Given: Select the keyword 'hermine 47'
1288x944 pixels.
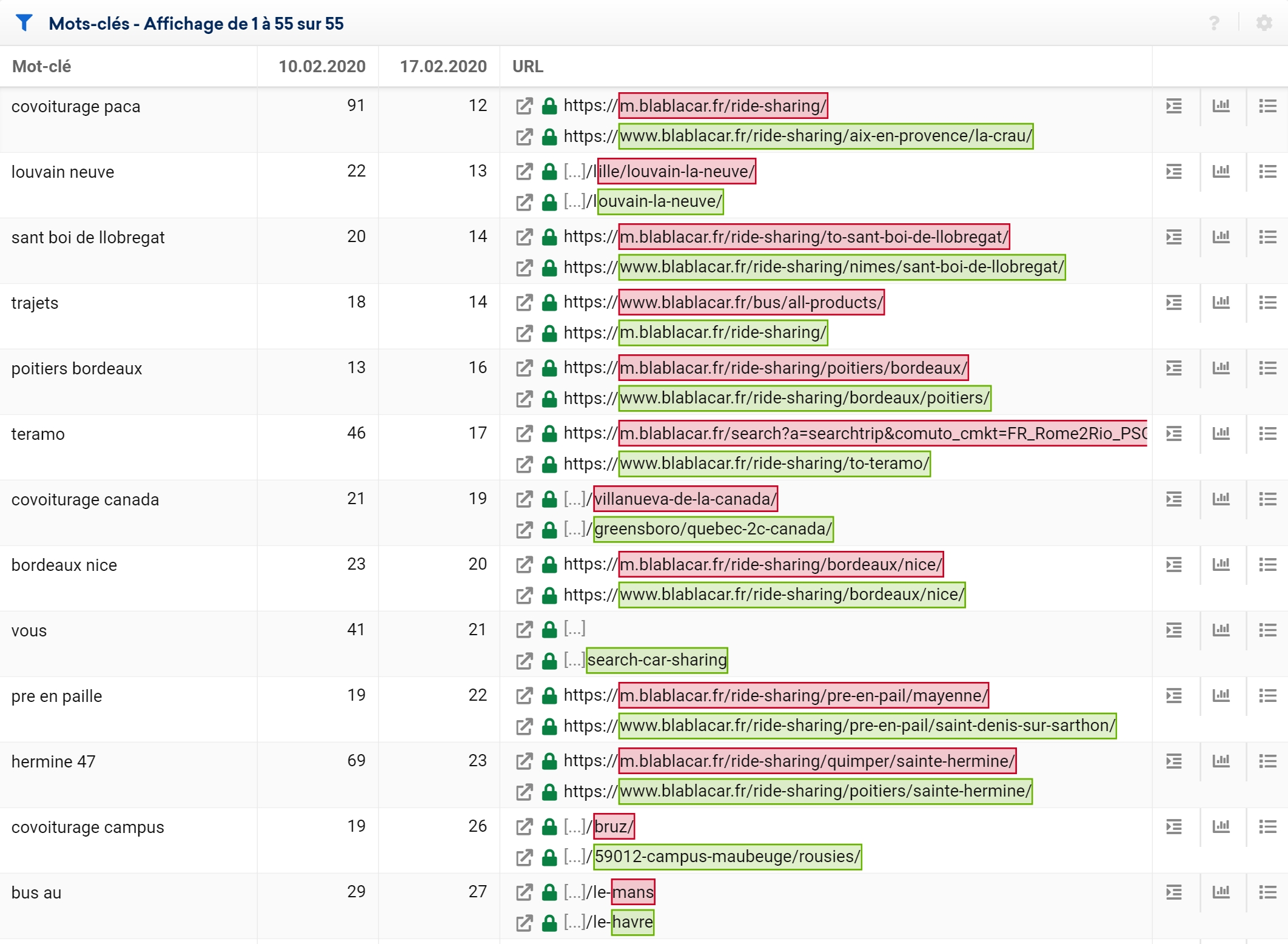Looking at the screenshot, I should coord(53,762).
